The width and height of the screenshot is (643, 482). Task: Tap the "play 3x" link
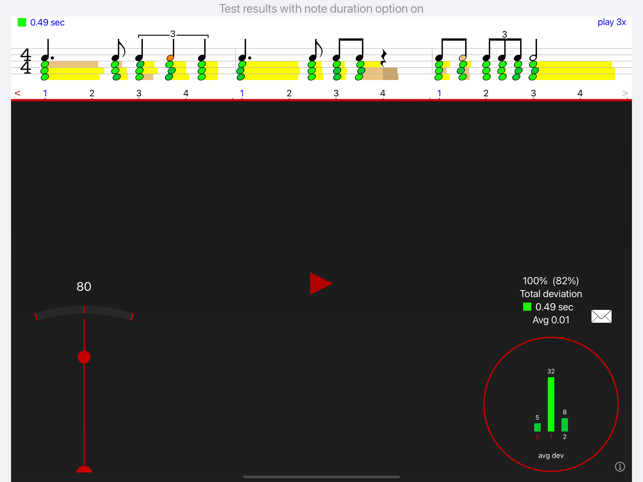point(611,22)
